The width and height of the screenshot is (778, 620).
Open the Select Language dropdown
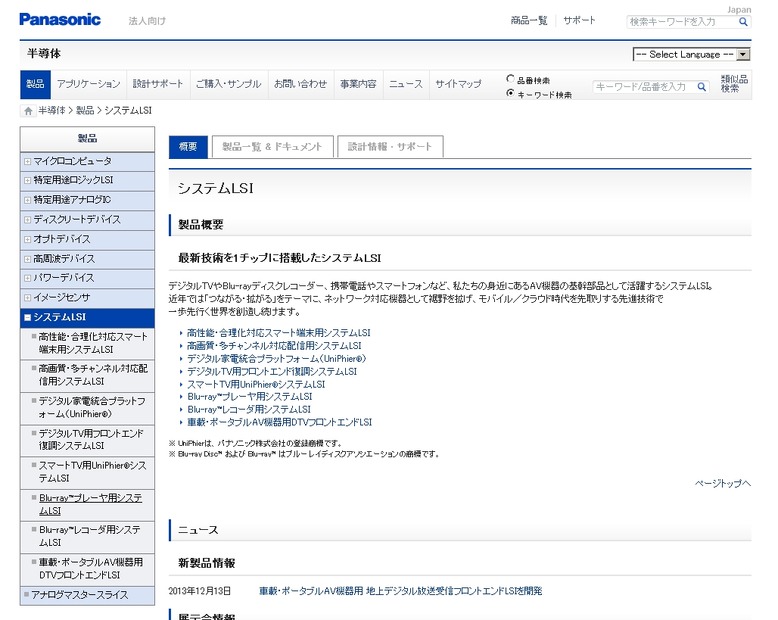tap(691, 55)
